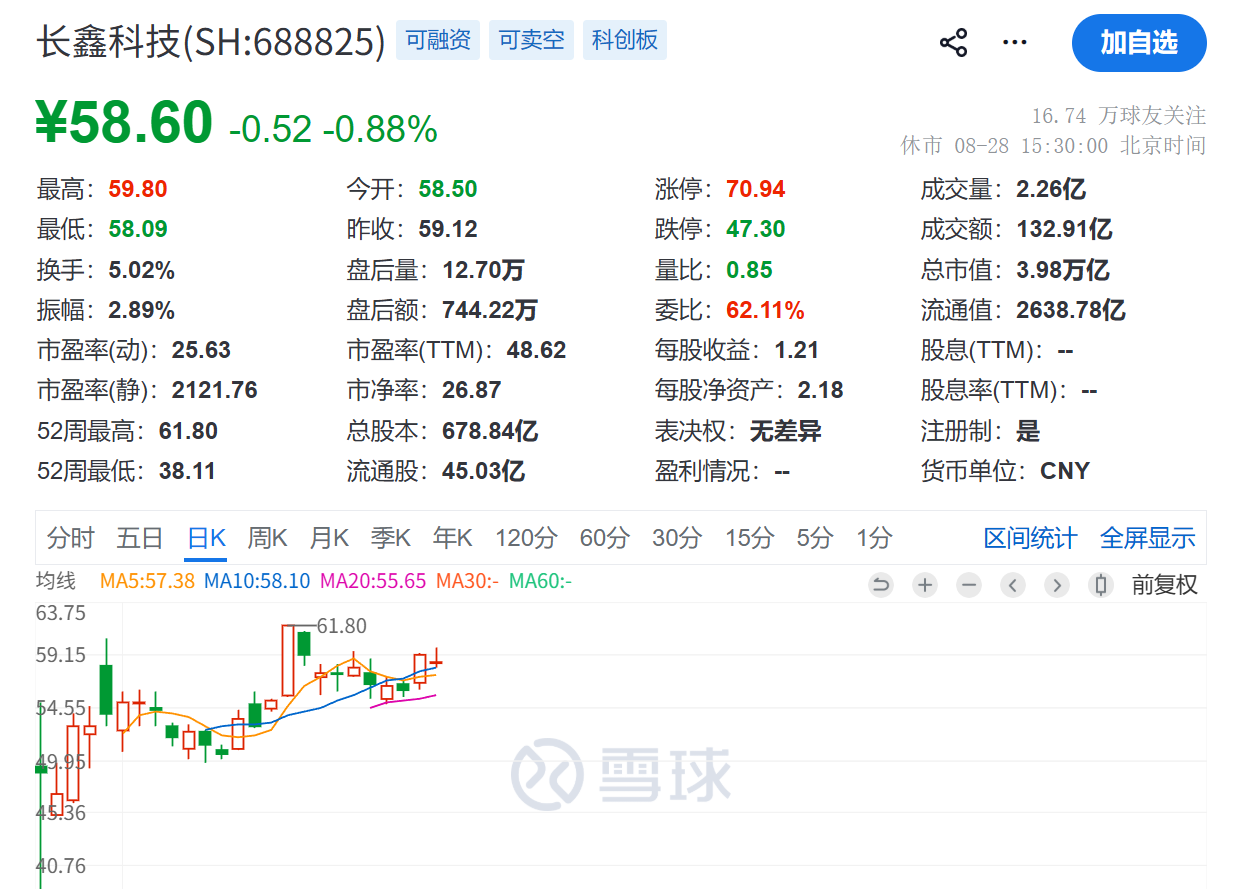Click the 52周最高 value 61.80
1237x889 pixels.
point(188,431)
